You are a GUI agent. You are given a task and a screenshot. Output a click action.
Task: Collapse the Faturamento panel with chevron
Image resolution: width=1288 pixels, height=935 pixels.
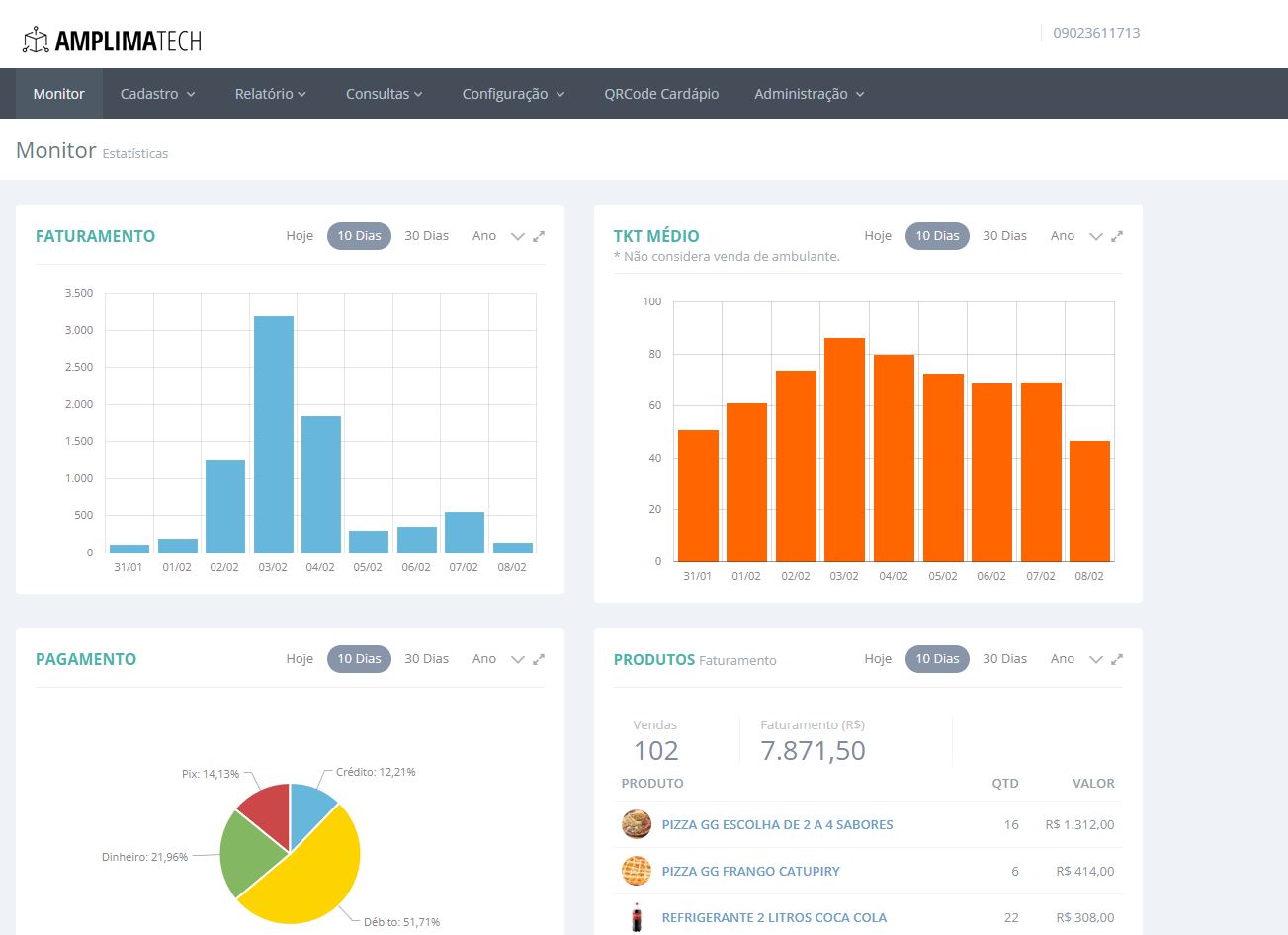click(x=517, y=236)
